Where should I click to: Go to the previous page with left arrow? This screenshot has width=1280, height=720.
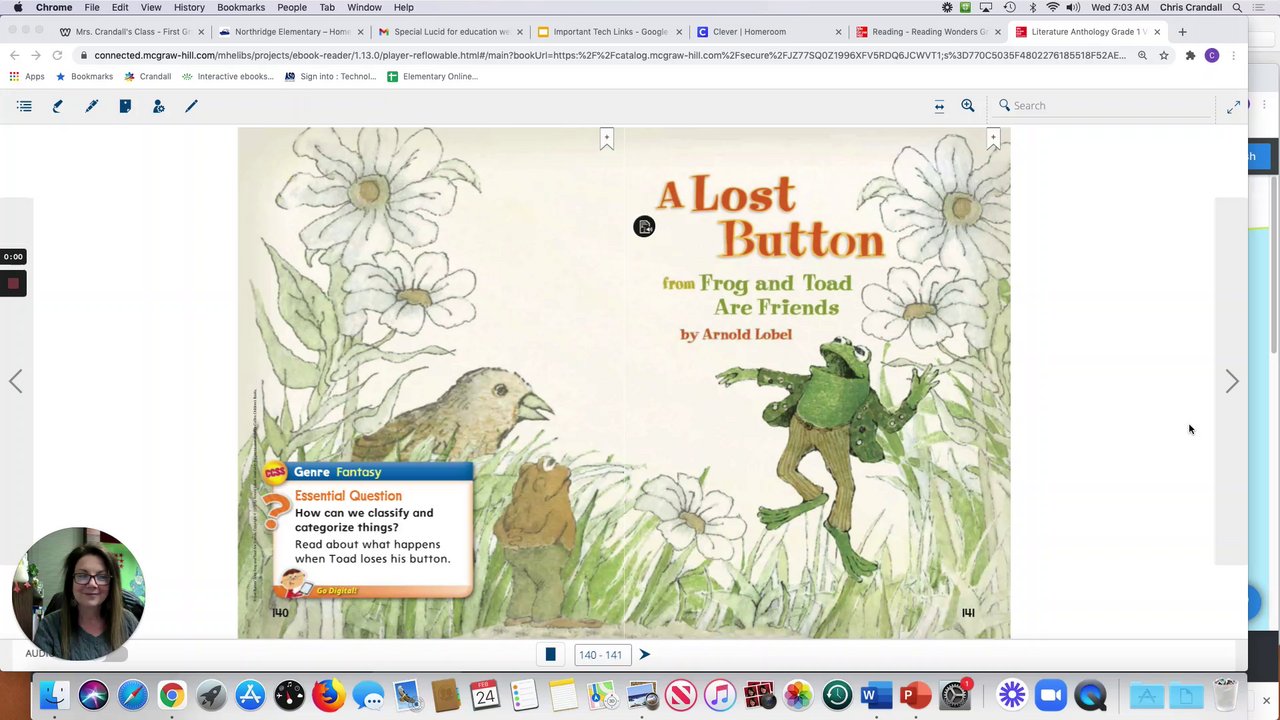(x=16, y=381)
